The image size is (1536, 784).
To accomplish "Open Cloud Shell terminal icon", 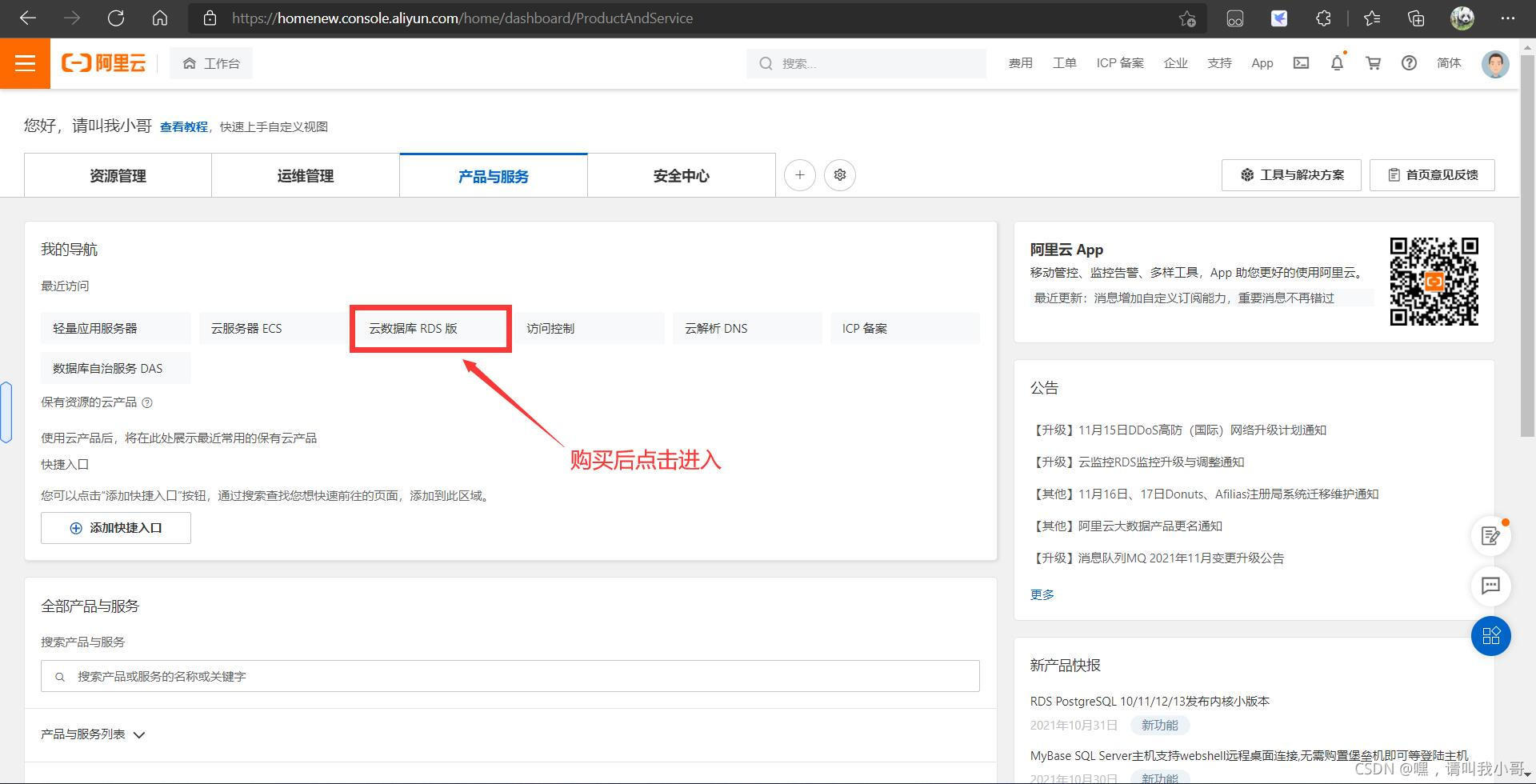I will pos(1301,63).
